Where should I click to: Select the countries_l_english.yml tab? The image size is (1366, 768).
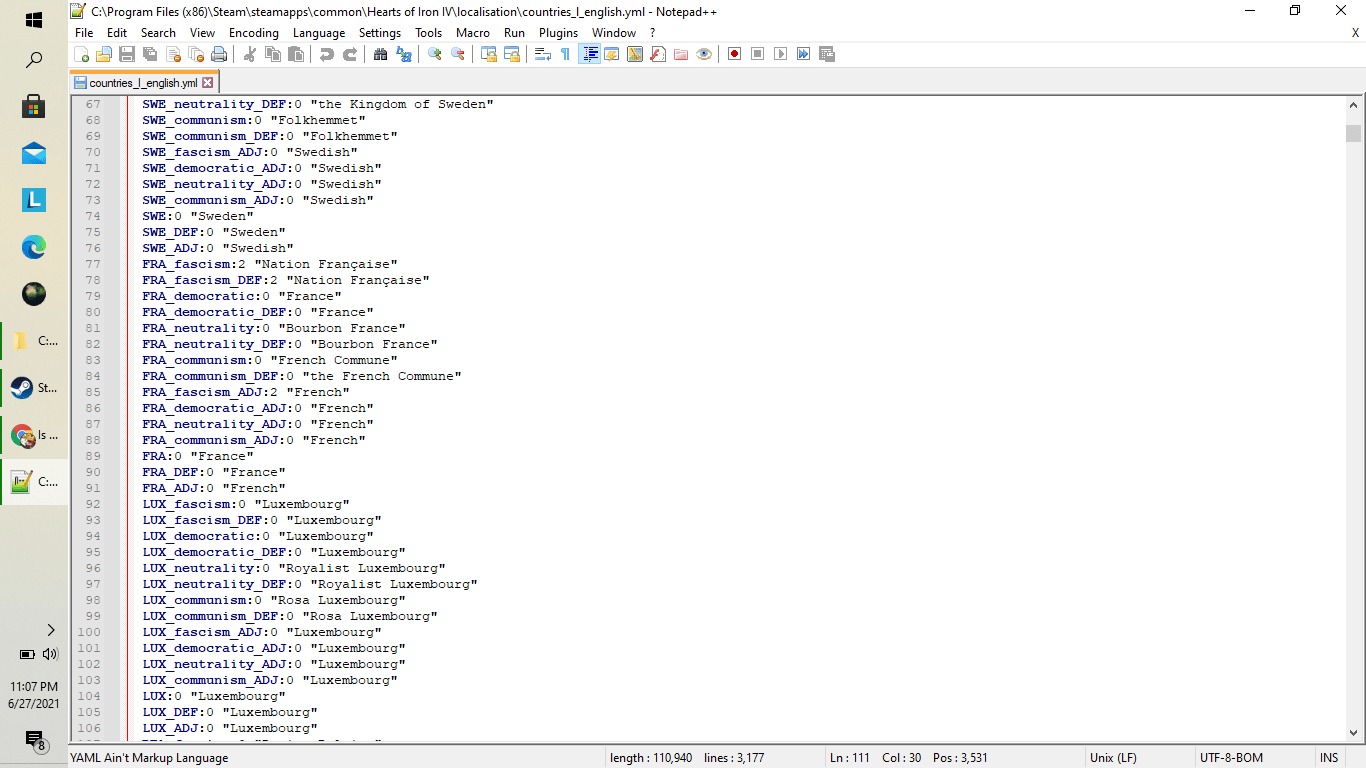143,83
